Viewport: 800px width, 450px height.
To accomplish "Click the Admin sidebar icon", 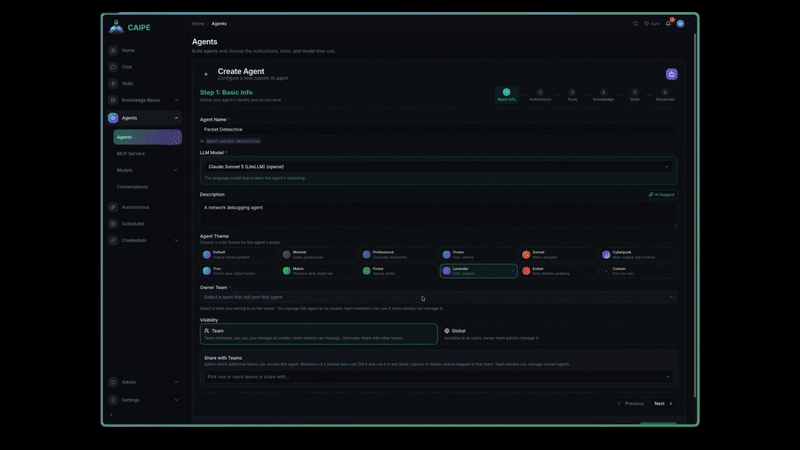I will [113, 382].
